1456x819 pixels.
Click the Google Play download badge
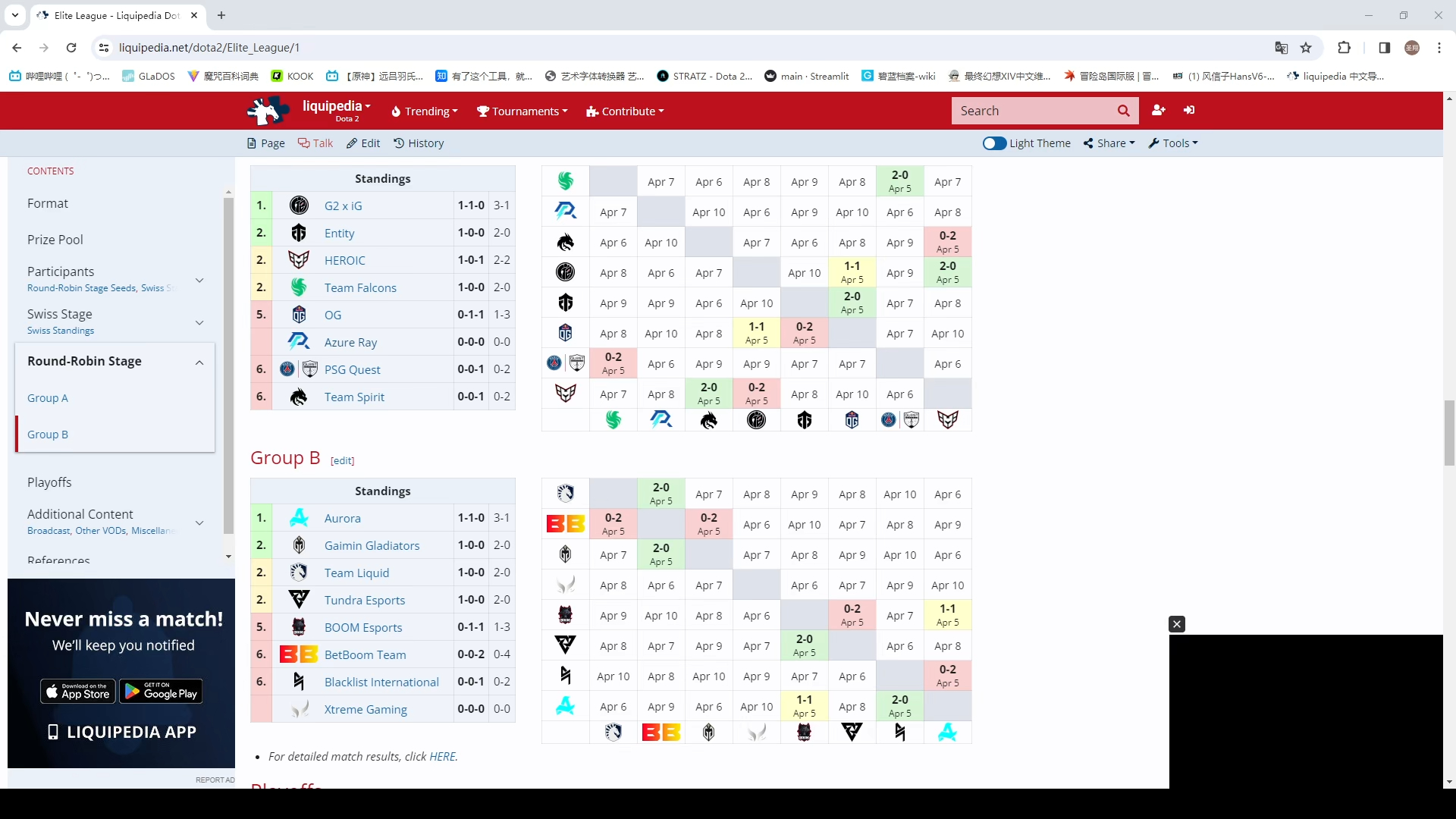click(x=161, y=692)
